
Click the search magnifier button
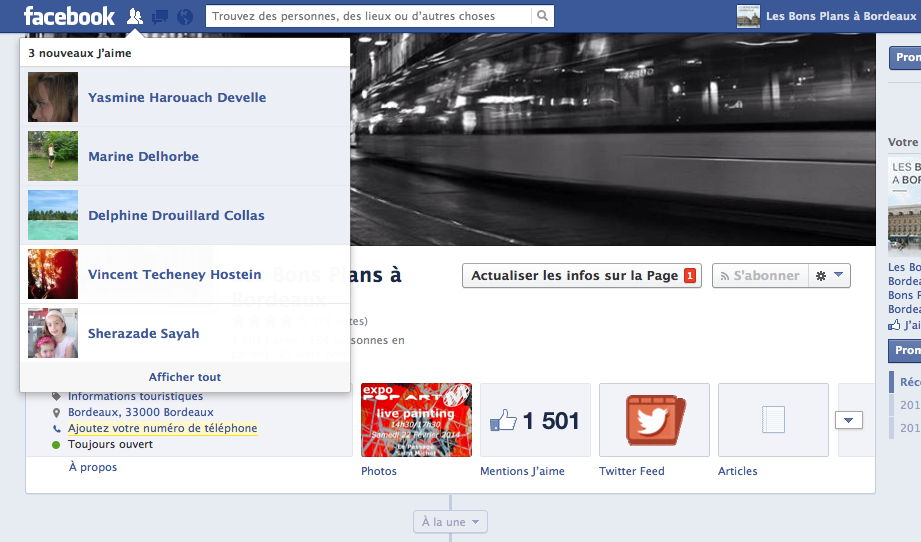[543, 16]
